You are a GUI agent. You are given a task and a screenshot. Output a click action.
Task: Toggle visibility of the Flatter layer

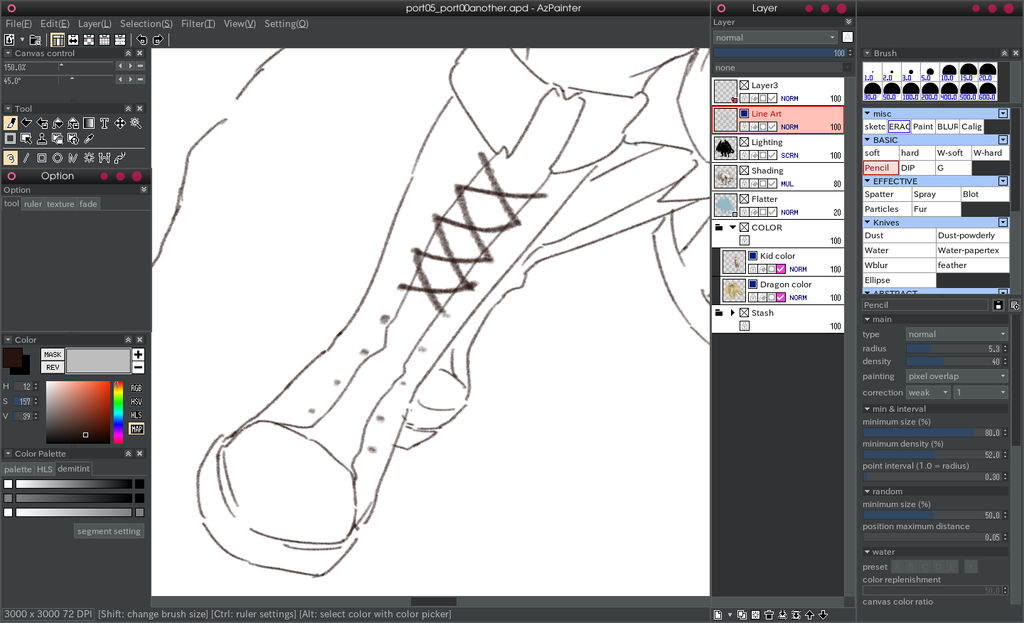[x=744, y=199]
